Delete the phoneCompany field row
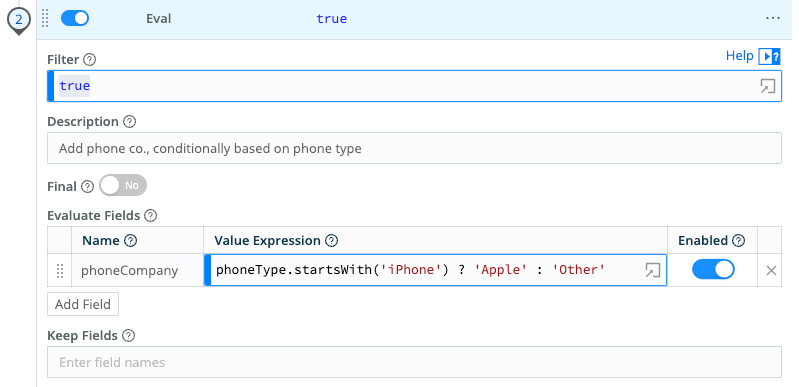 771,271
